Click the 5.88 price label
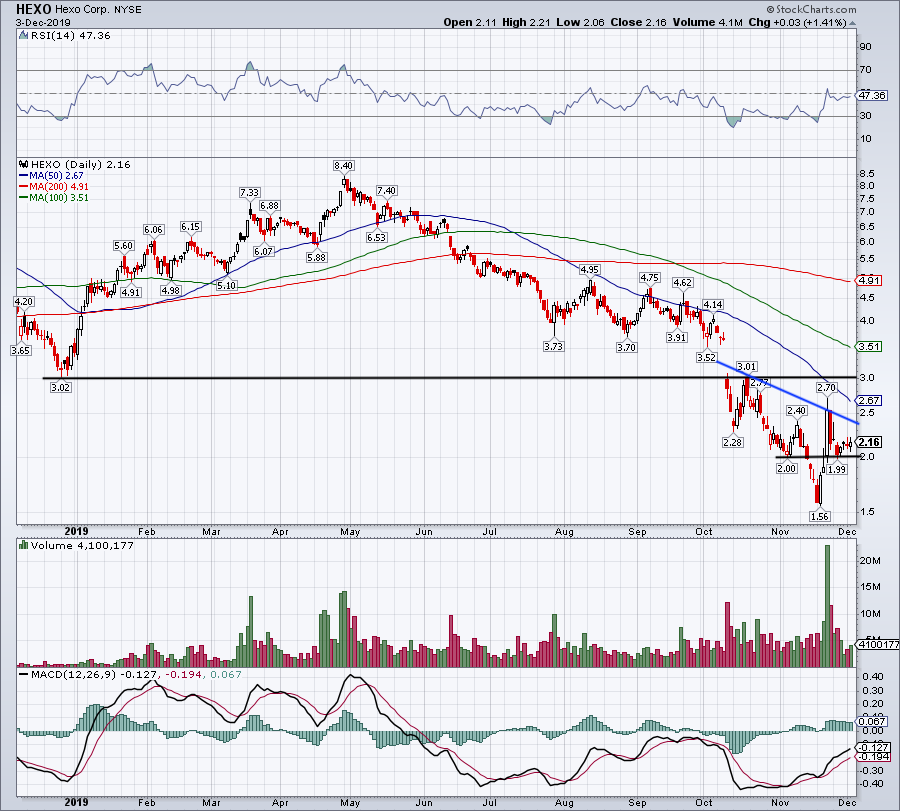This screenshot has height=811, width=900. (316, 258)
